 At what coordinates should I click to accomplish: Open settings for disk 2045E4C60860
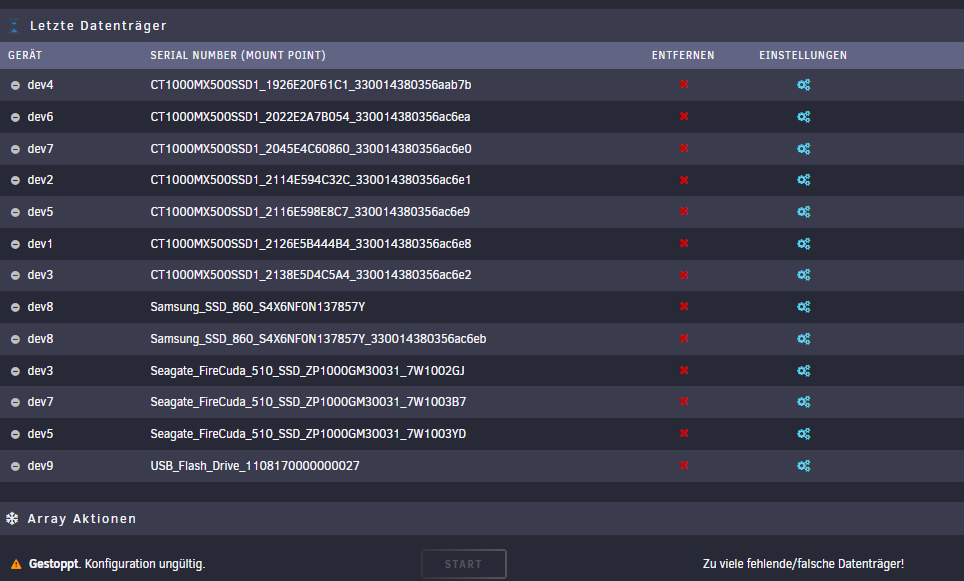(x=804, y=149)
